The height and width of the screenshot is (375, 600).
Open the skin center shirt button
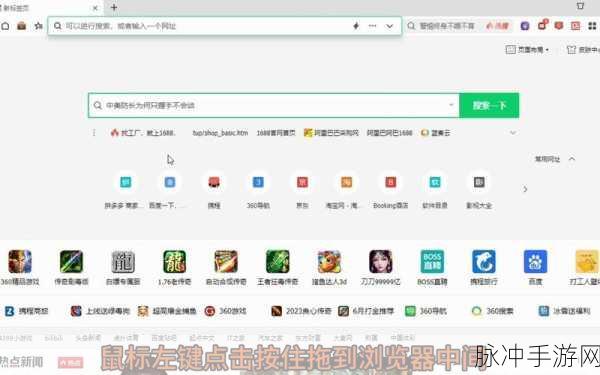coord(583,49)
